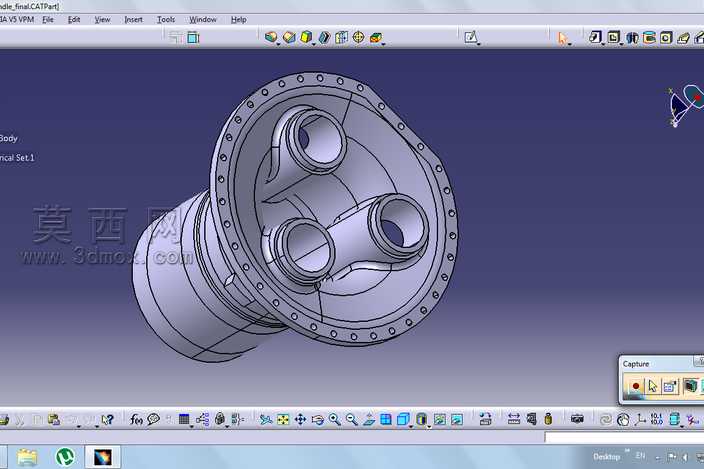Click the Measure Inertia icon
This screenshot has height=469, width=704.
pyautogui.click(x=548, y=420)
